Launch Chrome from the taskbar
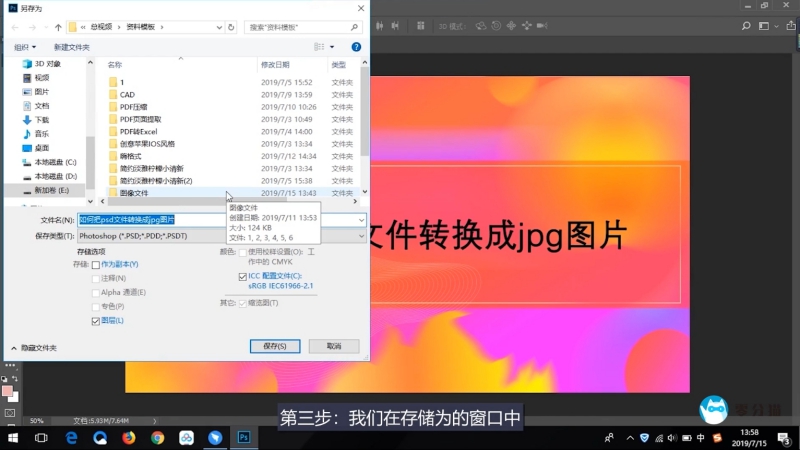The width and height of the screenshot is (800, 450). (x=157, y=437)
